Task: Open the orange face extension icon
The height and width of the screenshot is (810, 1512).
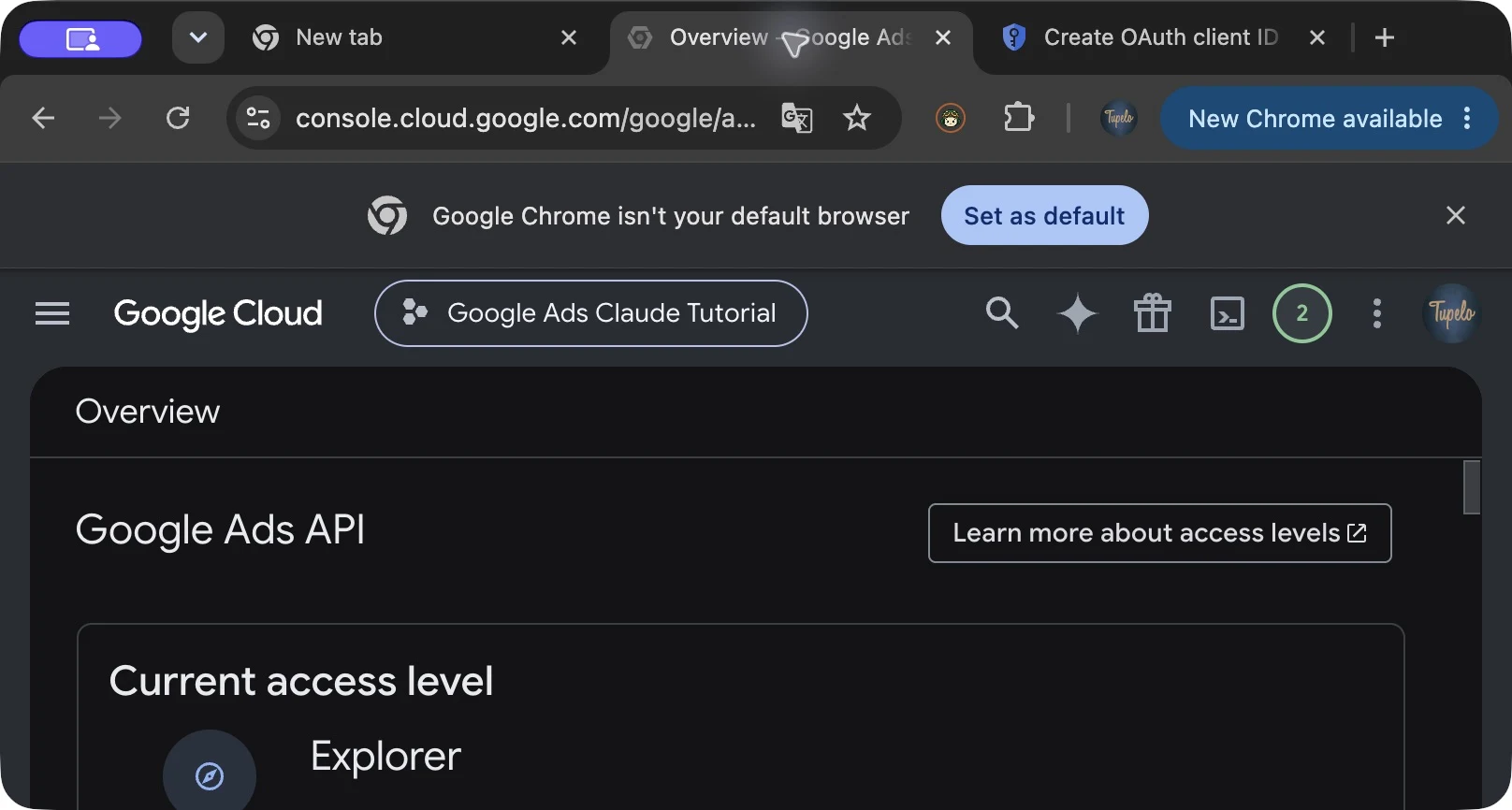Action: (951, 118)
